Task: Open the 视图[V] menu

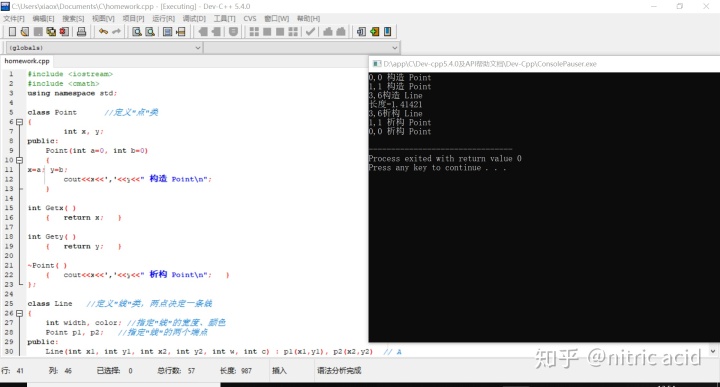Action: coord(103,18)
